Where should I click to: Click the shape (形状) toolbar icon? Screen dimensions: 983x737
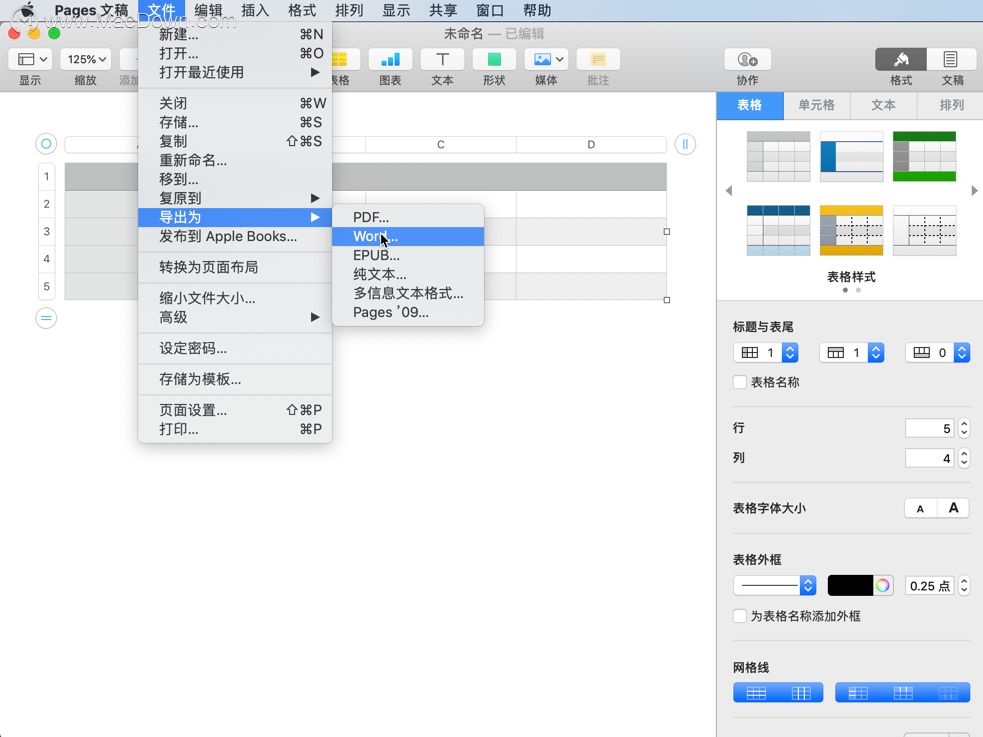coord(494,60)
